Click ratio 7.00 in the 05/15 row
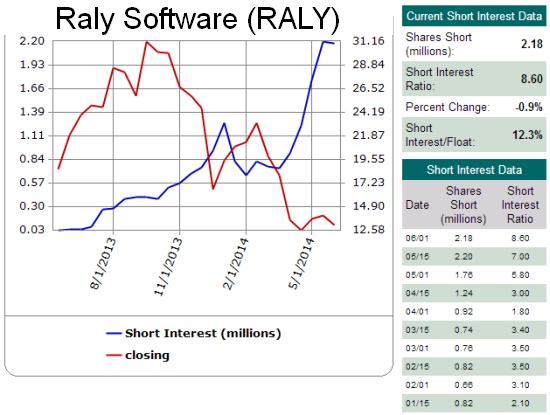The height and width of the screenshot is (415, 550). pos(520,256)
